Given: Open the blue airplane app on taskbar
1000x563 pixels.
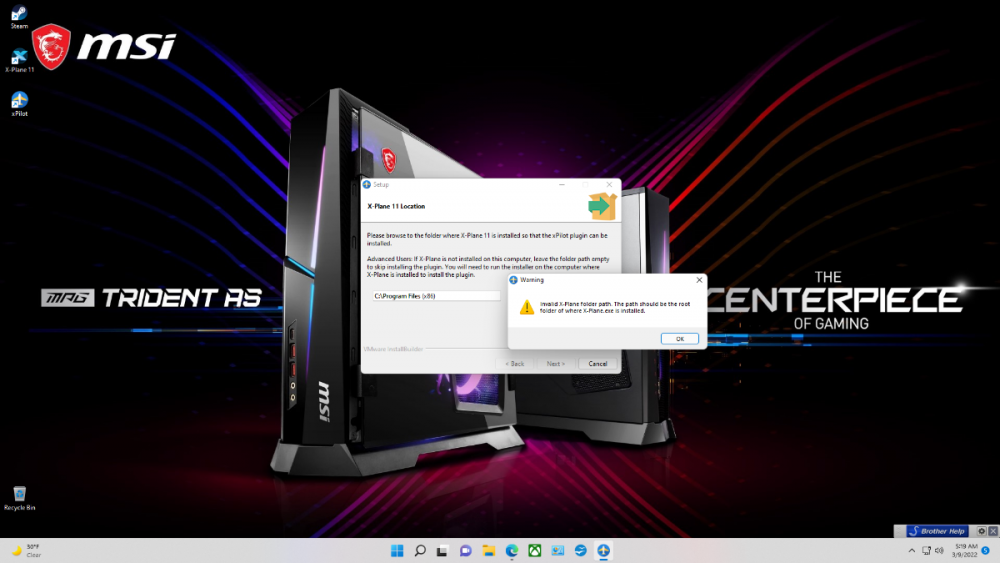Looking at the screenshot, I should coord(580,550).
